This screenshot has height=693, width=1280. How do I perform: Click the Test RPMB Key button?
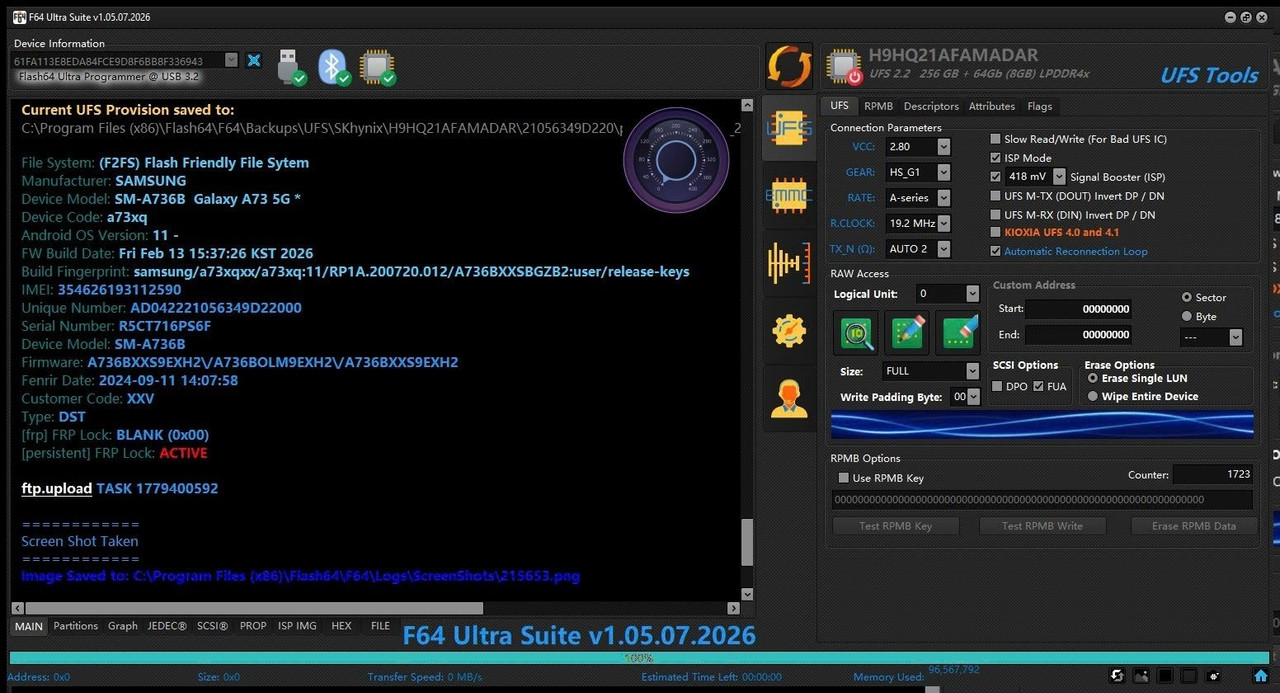click(x=895, y=526)
